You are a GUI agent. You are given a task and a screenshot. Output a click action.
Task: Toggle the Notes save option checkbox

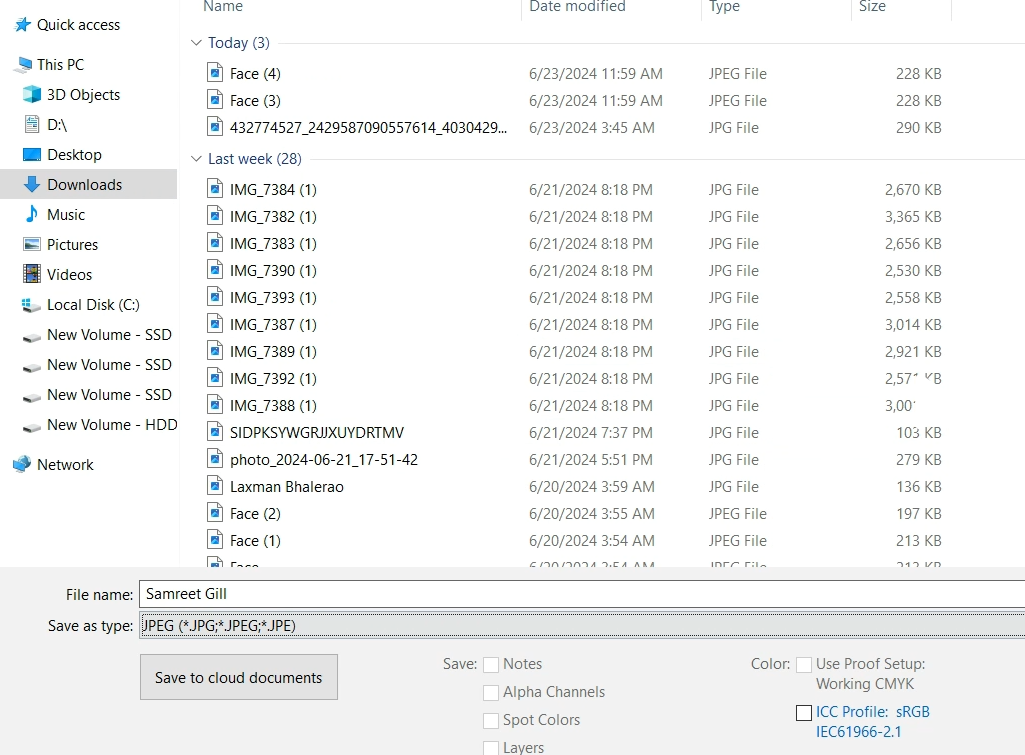tap(491, 665)
